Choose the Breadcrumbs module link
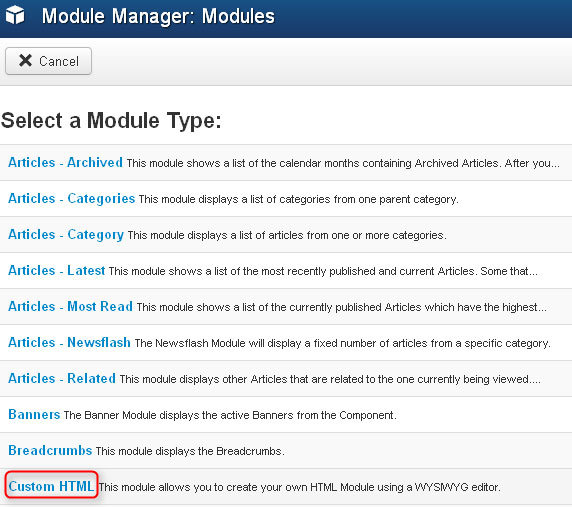The image size is (572, 507). tap(50, 450)
